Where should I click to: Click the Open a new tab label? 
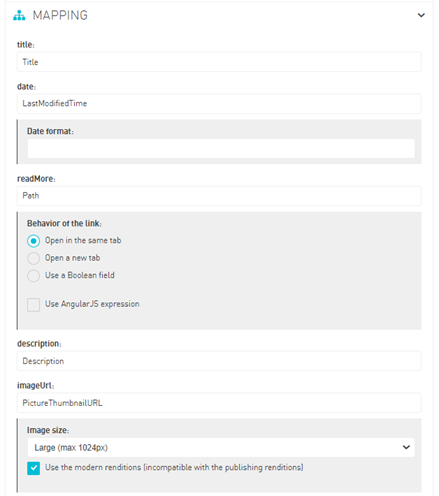pos(72,258)
